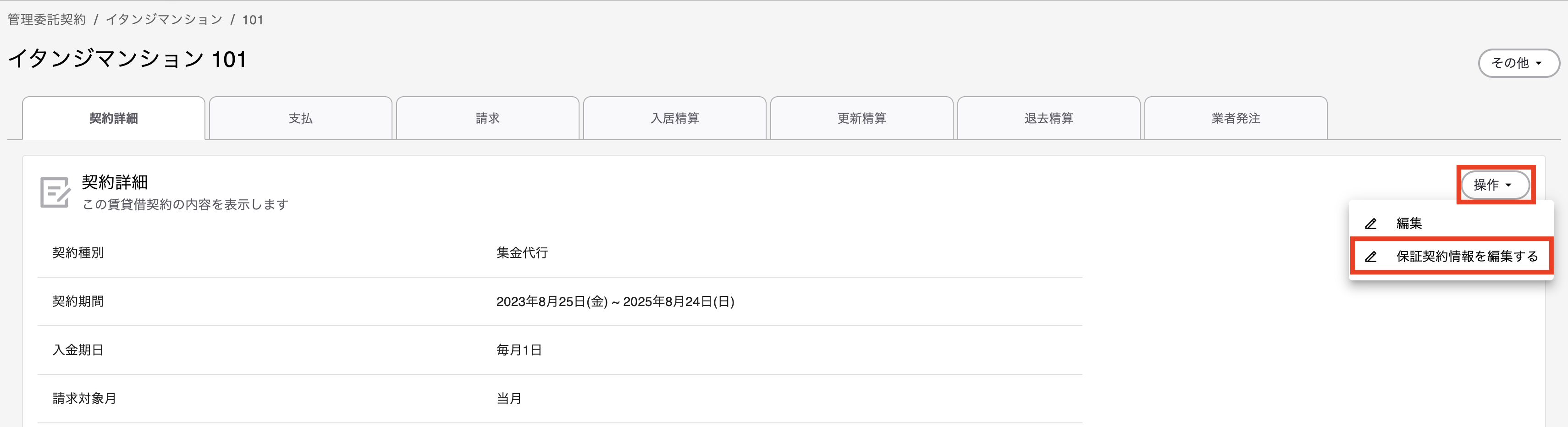Follow the 管理委託契約 breadcrumb link

(x=47, y=19)
